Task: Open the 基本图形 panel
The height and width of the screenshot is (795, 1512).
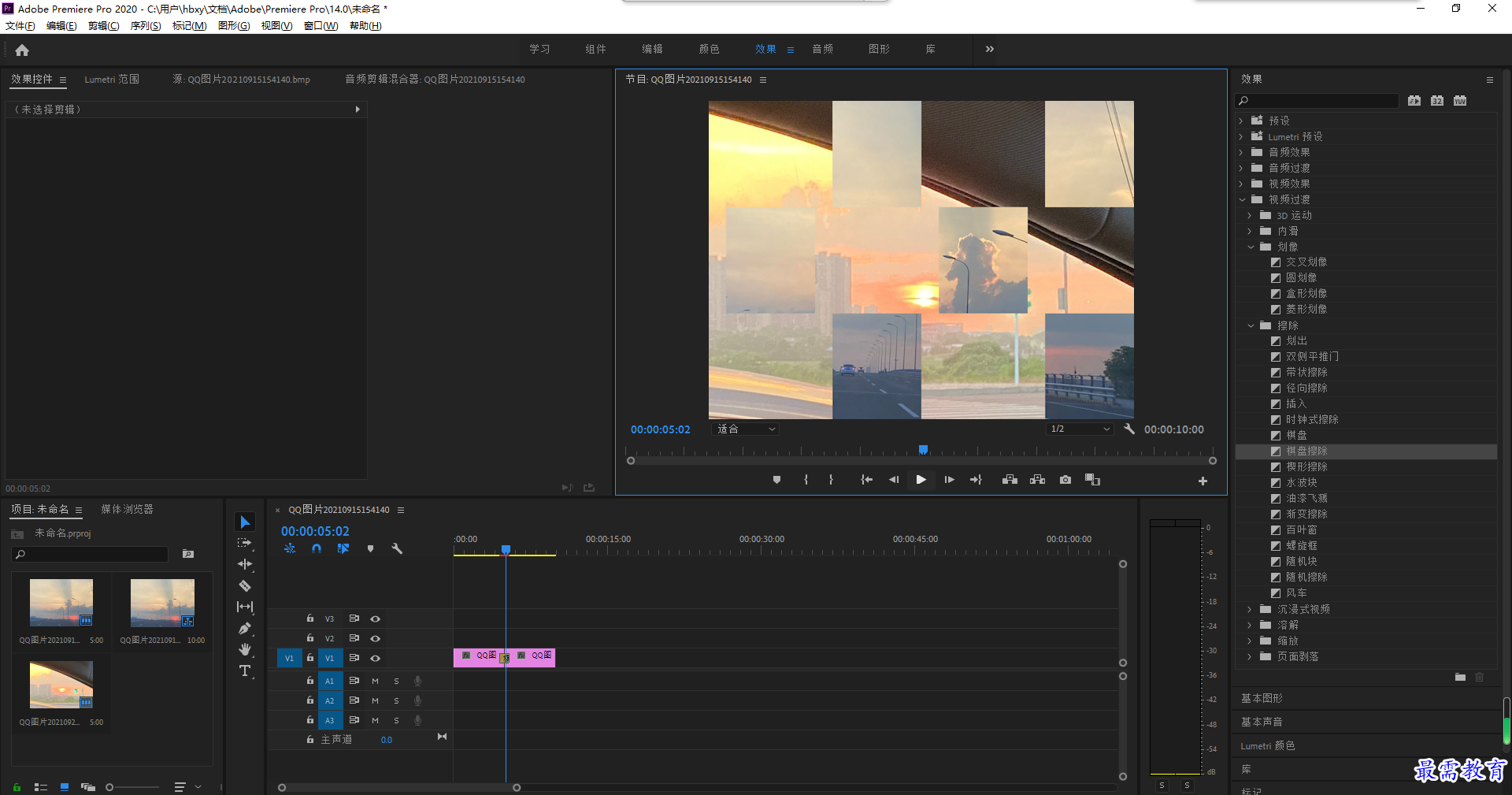Action: click(x=1262, y=699)
